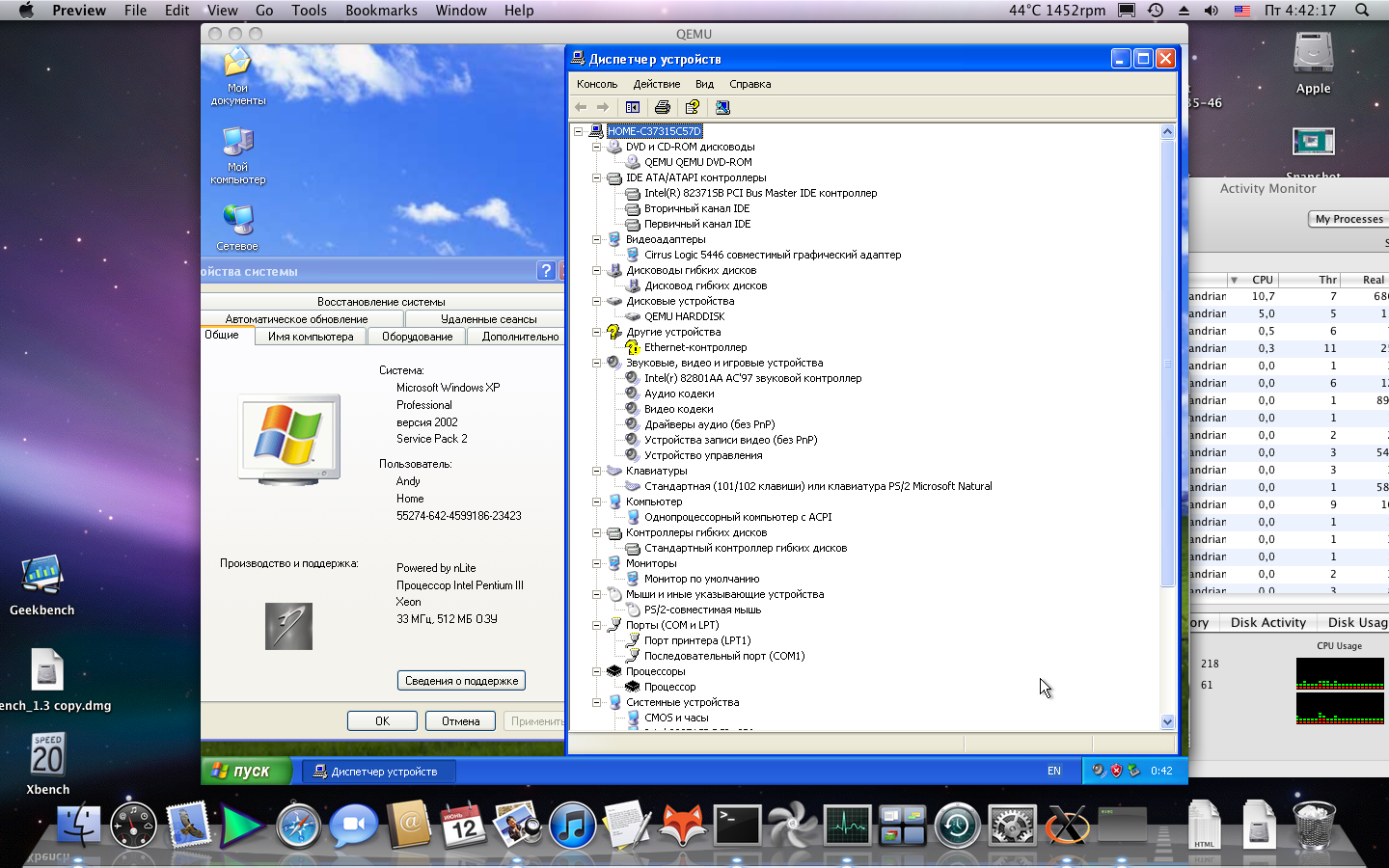Collapse the HOME-C37315C57D root node
Screen dimensions: 1389x868
(x=578, y=131)
